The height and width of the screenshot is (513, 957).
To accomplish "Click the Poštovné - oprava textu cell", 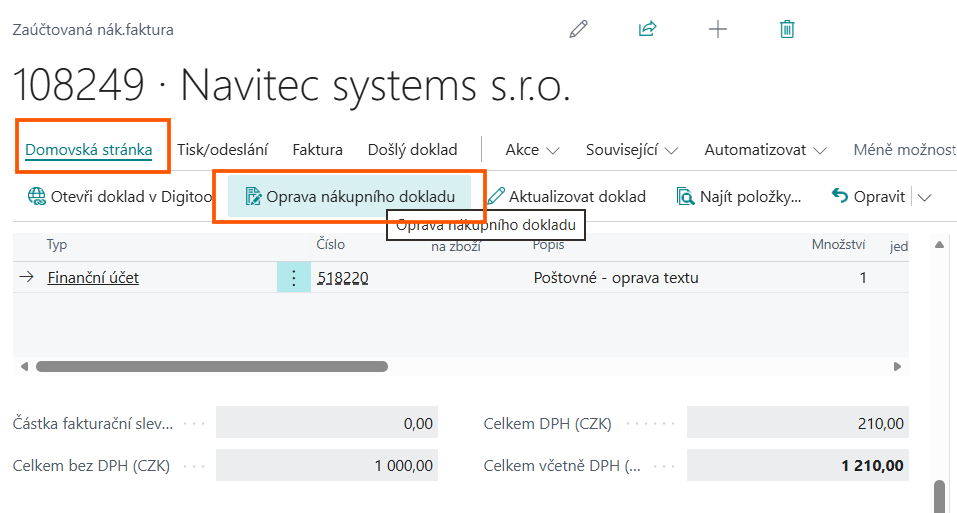I will tap(616, 278).
